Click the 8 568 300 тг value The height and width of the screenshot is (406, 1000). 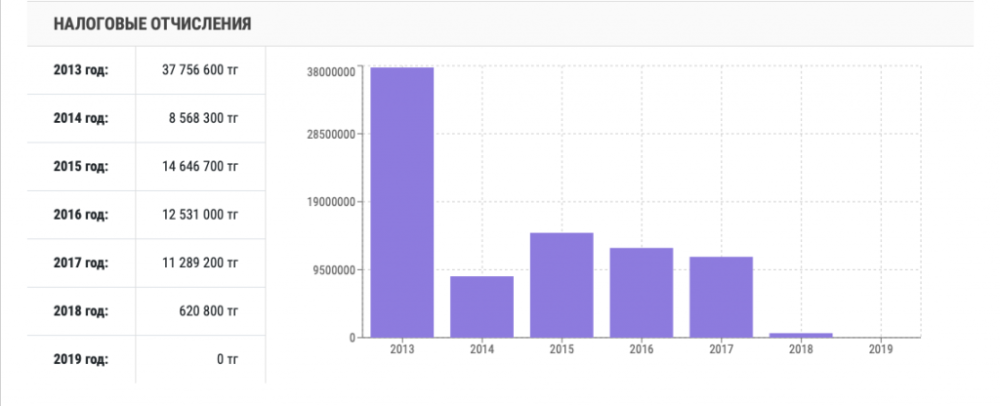pos(204,118)
